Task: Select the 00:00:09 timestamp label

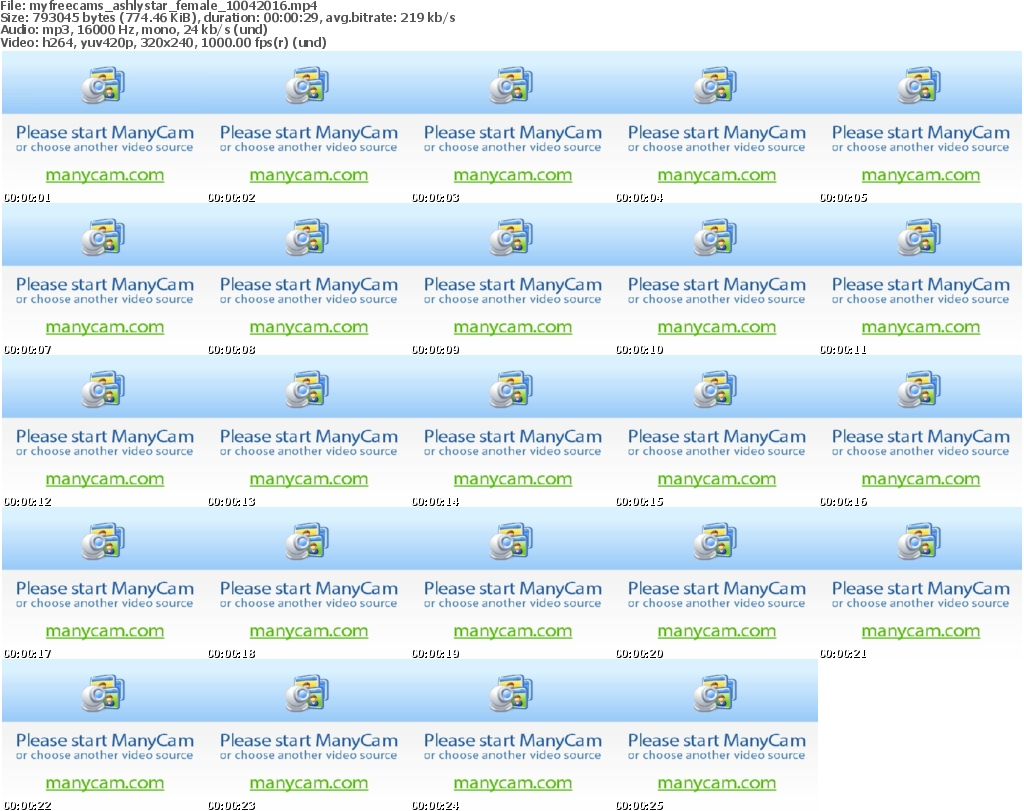Action: coord(436,350)
